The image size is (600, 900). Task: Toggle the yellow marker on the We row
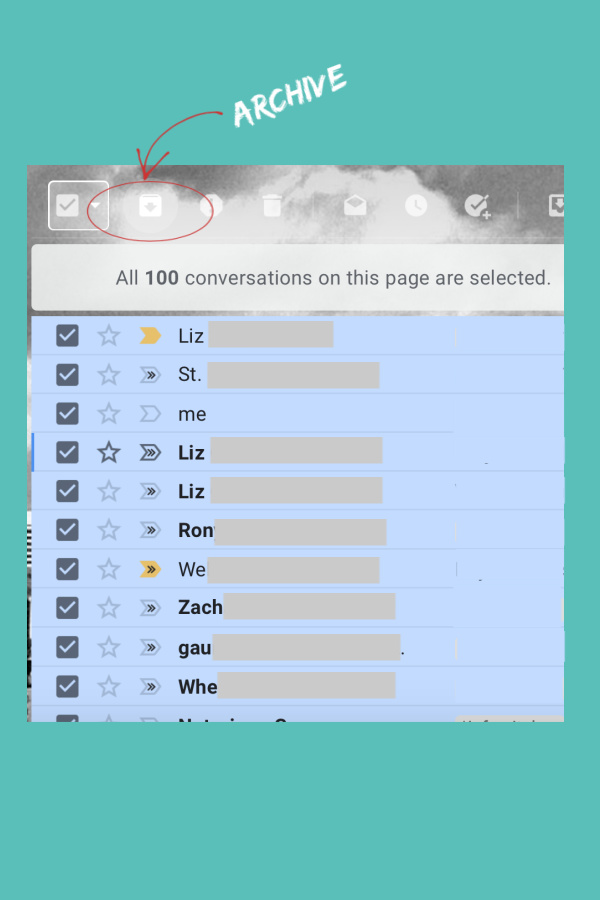[150, 569]
